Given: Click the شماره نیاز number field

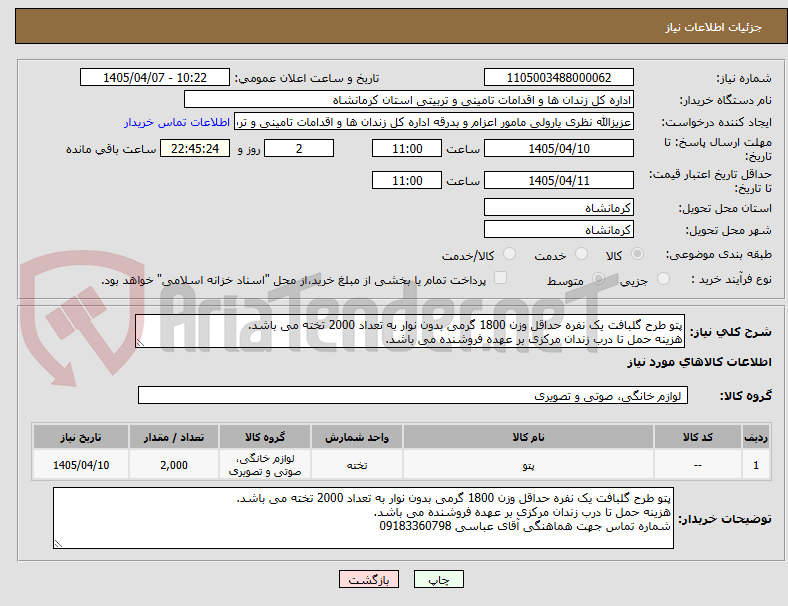Looking at the screenshot, I should 559,78.
